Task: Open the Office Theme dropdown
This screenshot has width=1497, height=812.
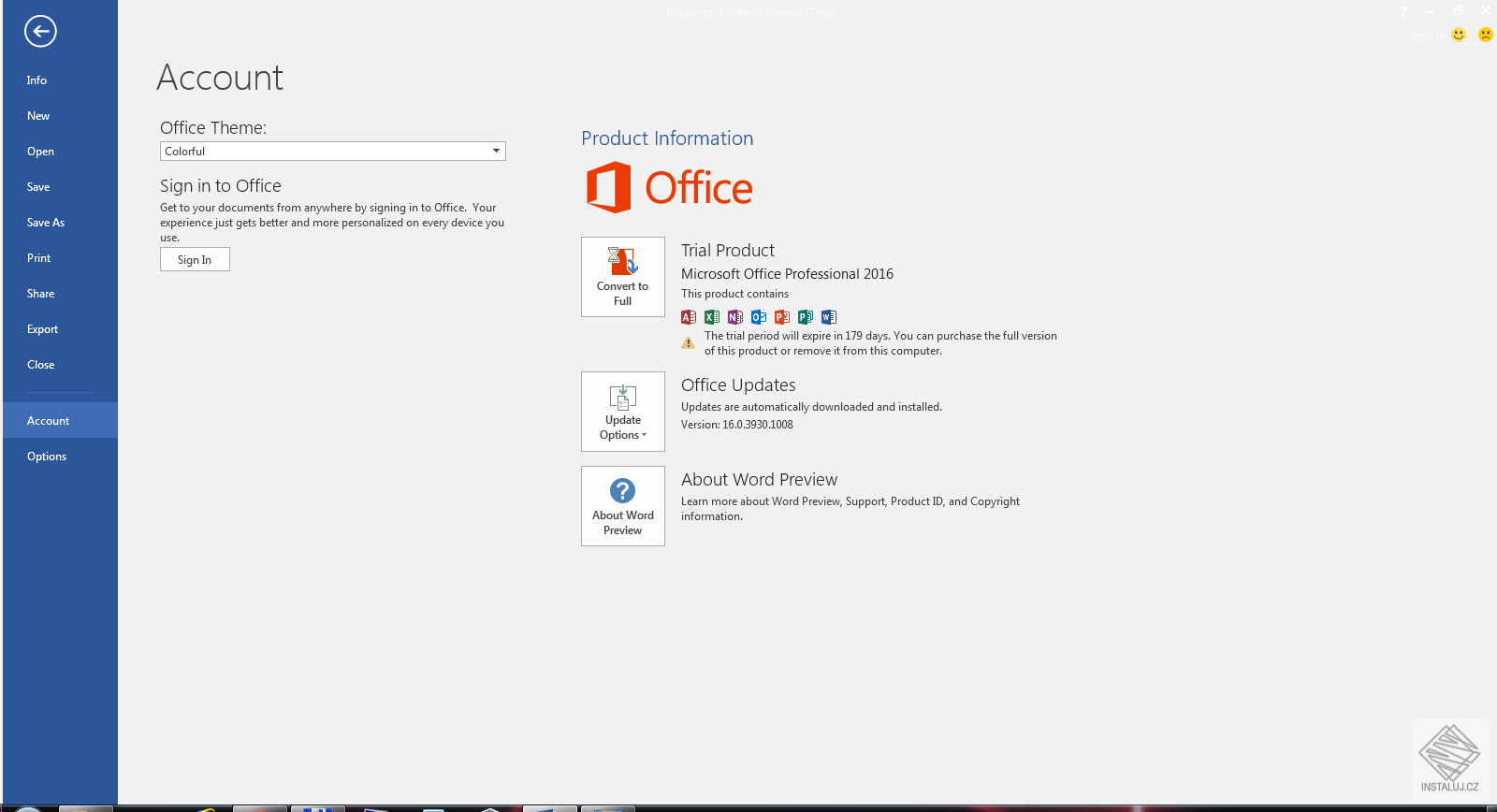Action: coord(333,152)
